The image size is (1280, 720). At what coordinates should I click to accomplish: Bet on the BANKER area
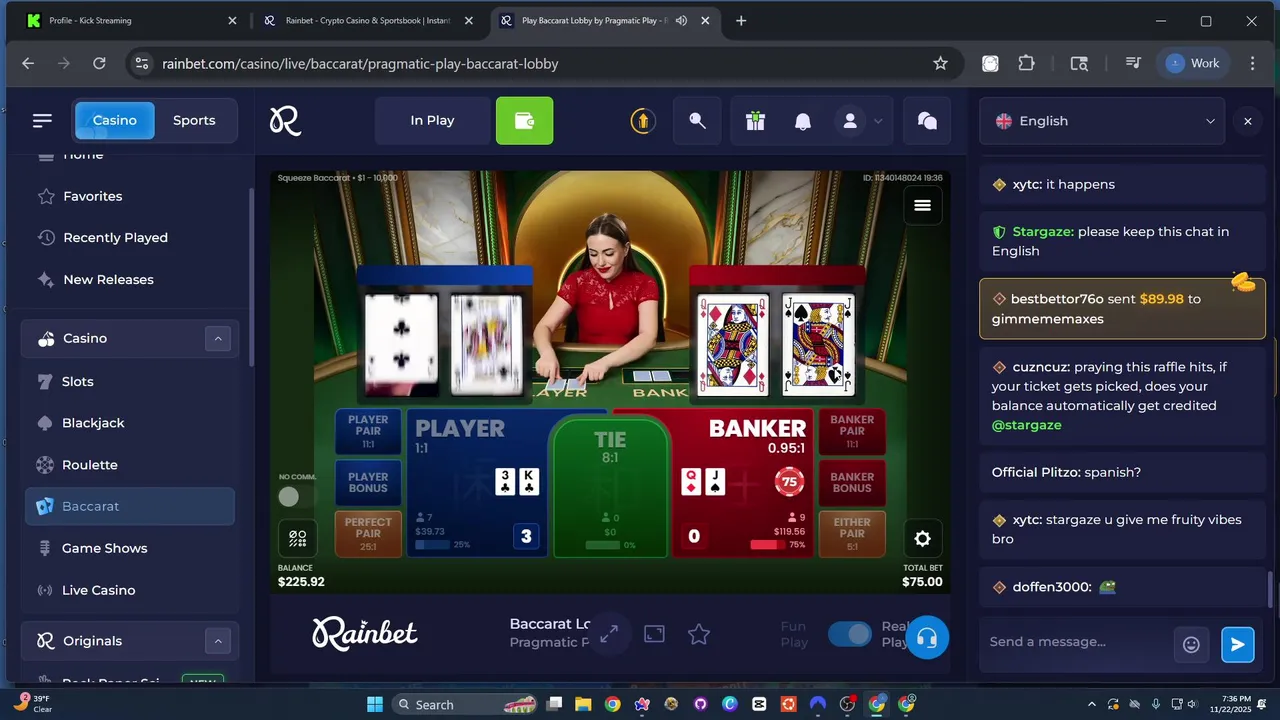pyautogui.click(x=742, y=483)
